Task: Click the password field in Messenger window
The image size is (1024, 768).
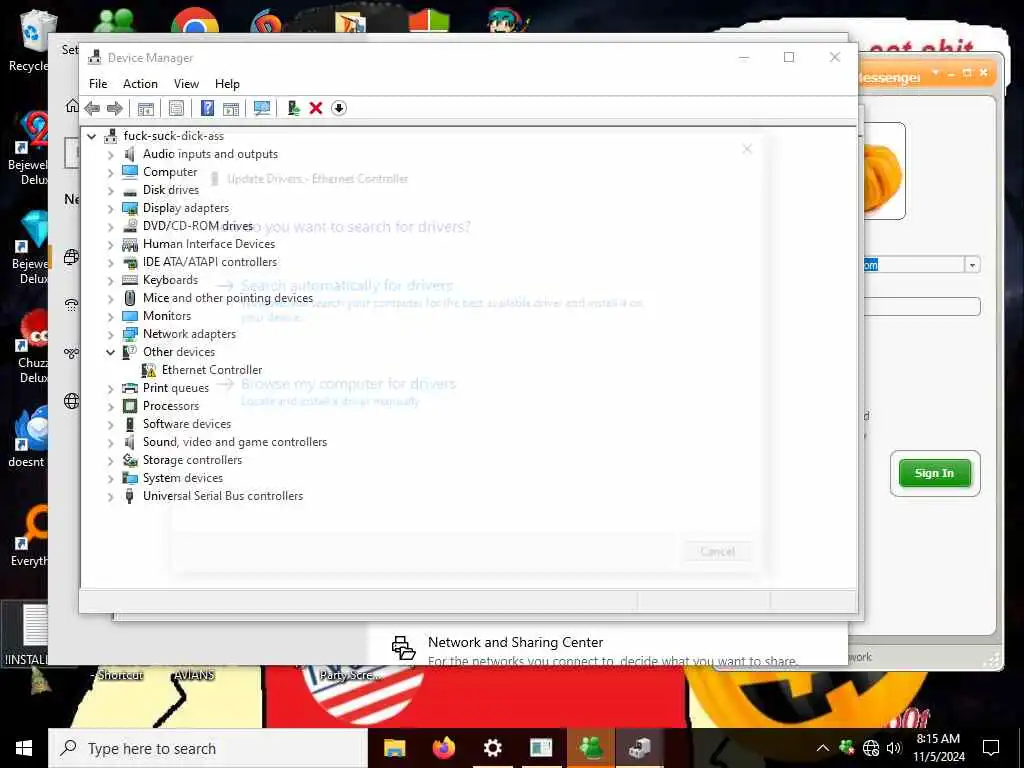Action: tap(921, 306)
